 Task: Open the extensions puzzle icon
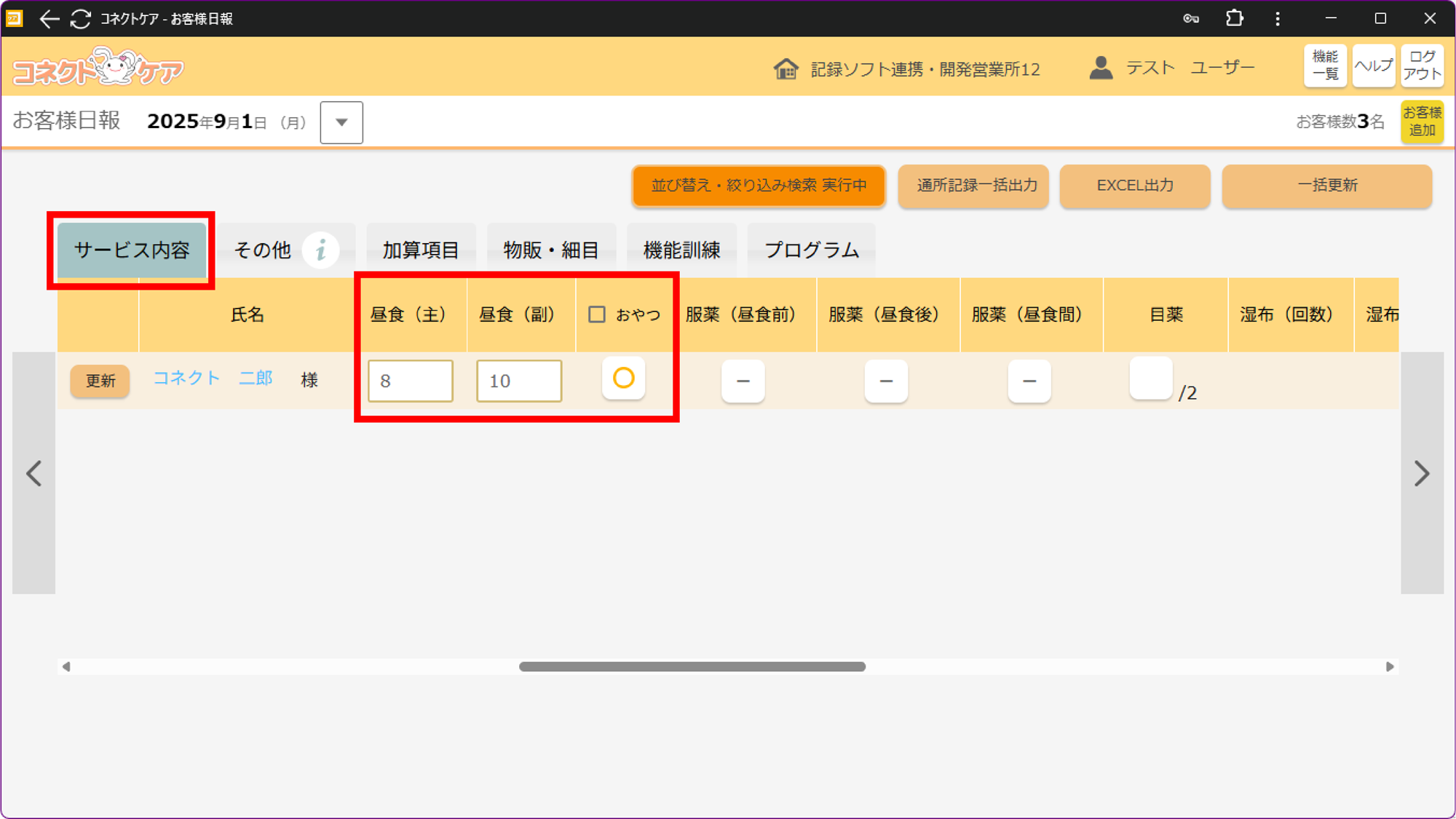1234,19
